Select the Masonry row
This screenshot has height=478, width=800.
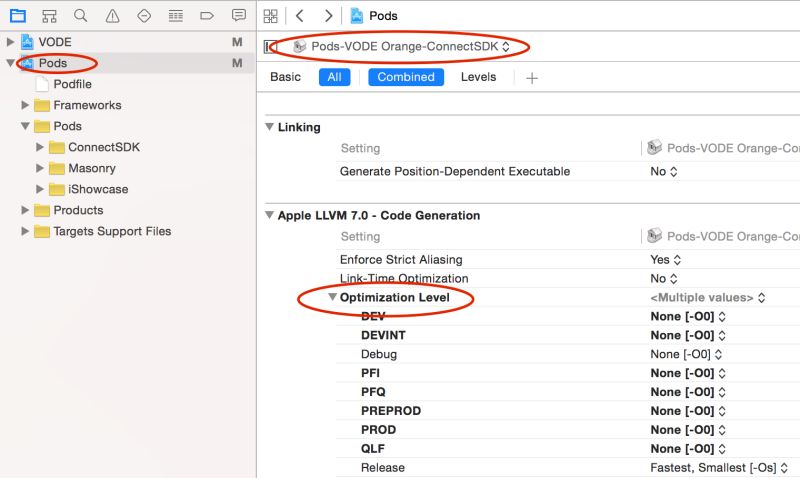pyautogui.click(x=128, y=168)
